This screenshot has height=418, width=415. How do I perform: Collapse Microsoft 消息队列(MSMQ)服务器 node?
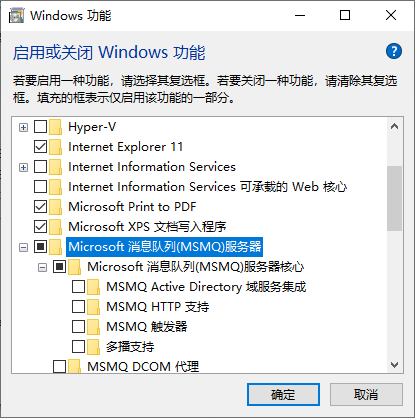pos(23,247)
